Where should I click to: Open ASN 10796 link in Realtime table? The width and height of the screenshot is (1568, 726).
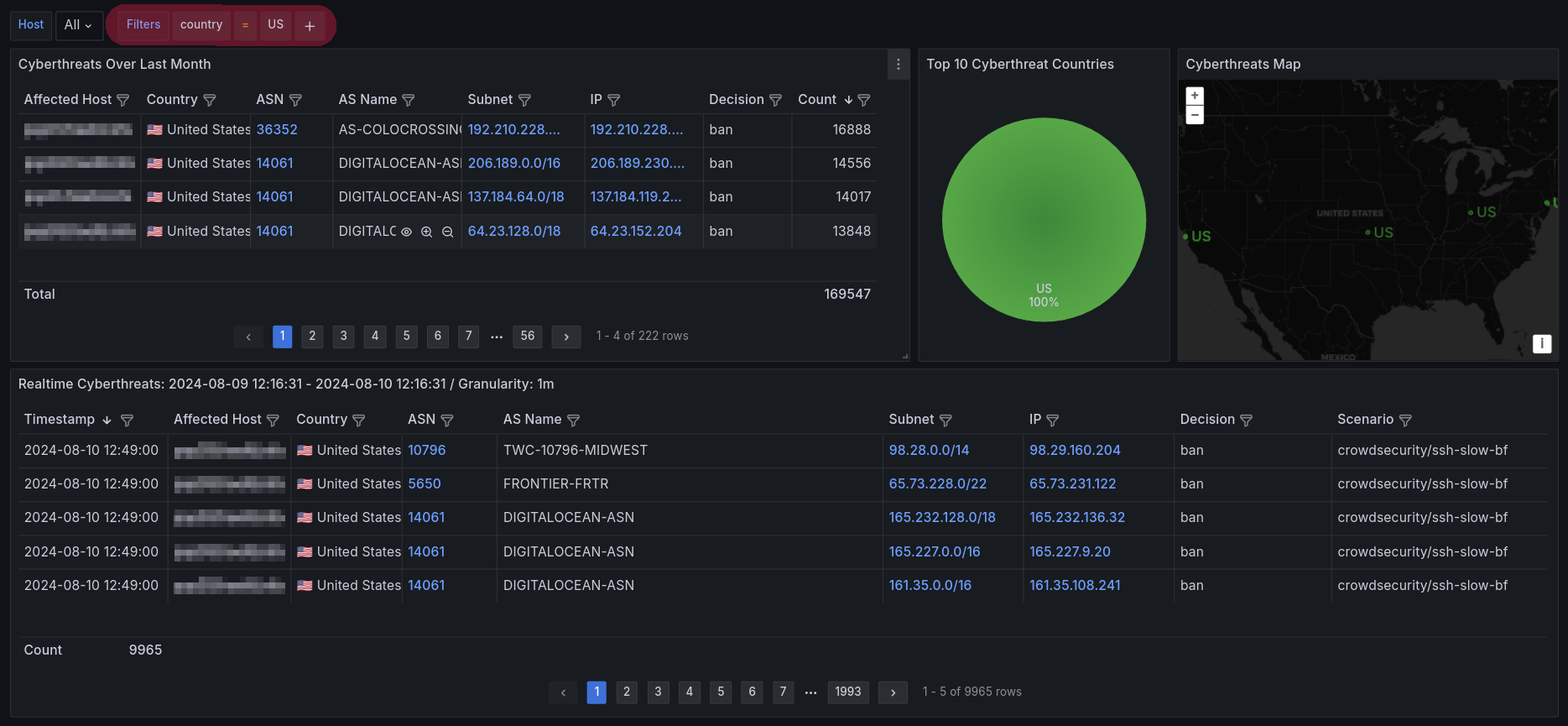point(427,451)
